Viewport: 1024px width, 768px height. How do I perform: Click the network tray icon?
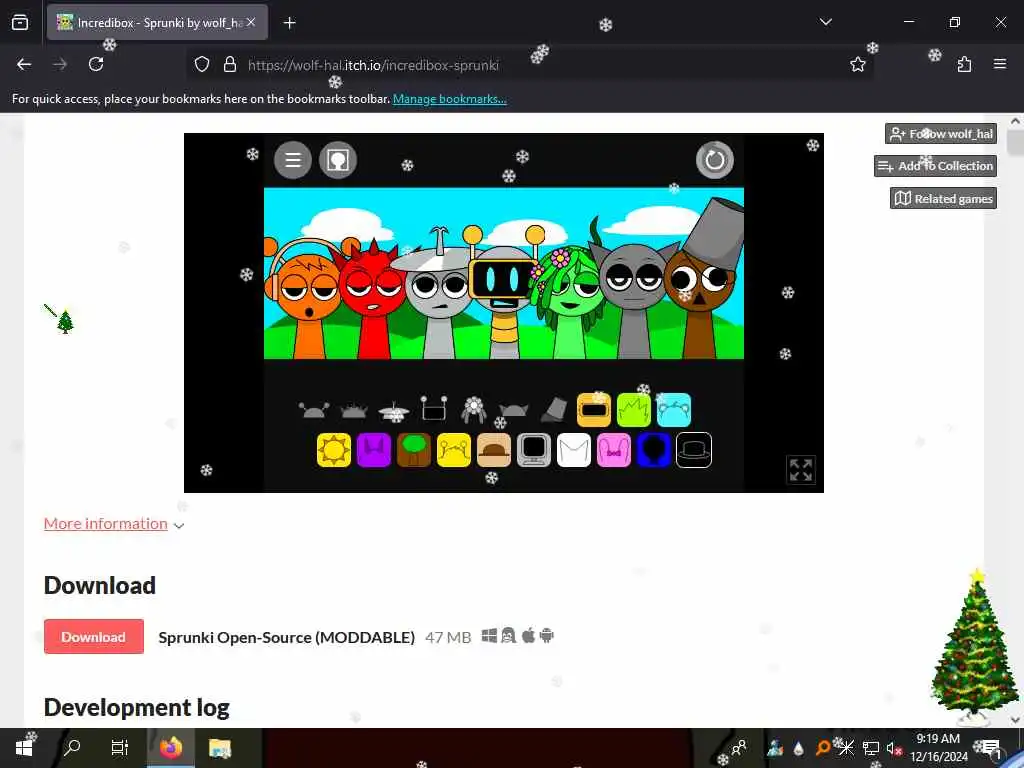[x=871, y=748]
